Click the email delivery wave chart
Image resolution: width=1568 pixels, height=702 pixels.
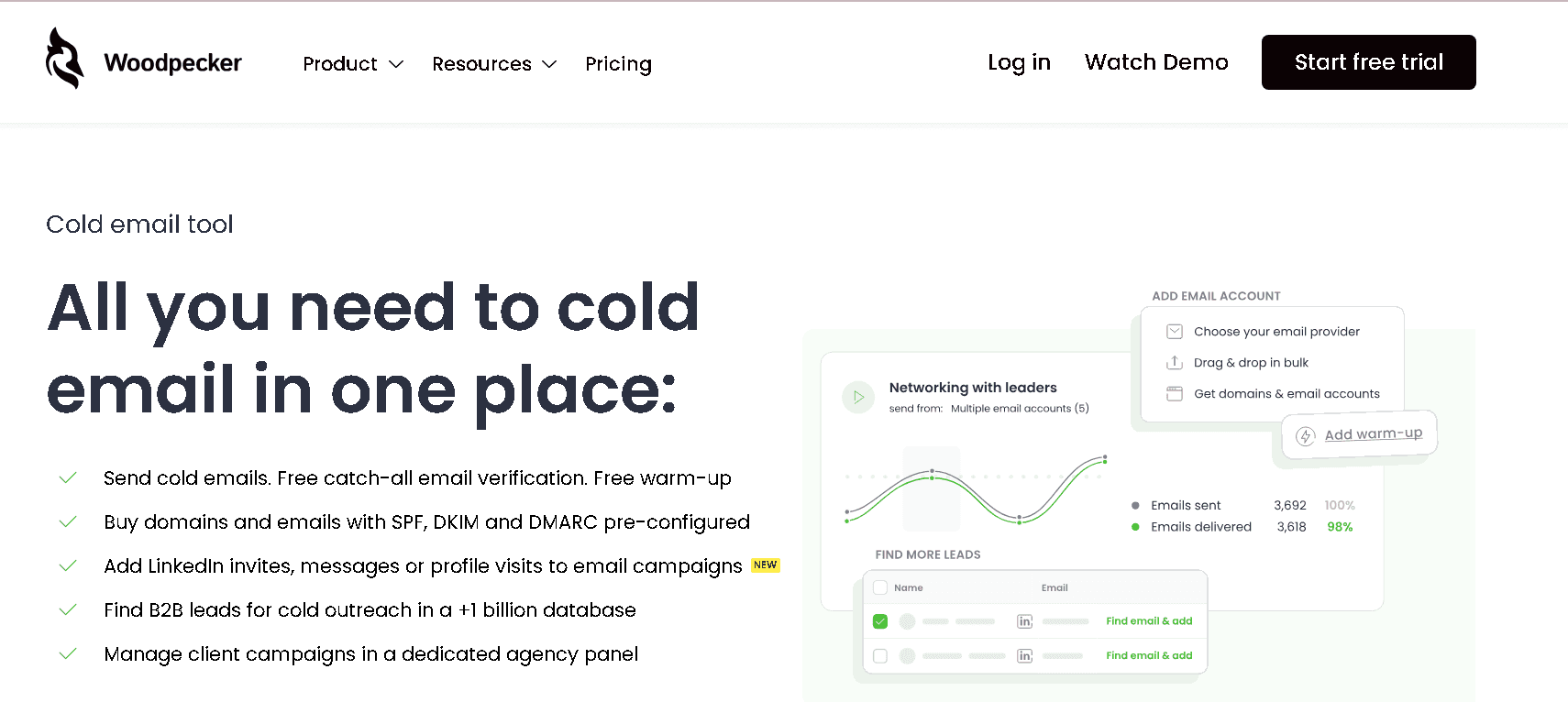coord(976,488)
